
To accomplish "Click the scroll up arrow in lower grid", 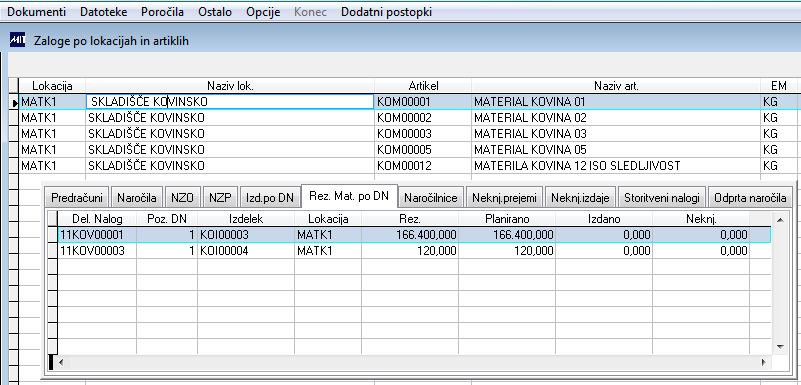I will tap(780, 220).
